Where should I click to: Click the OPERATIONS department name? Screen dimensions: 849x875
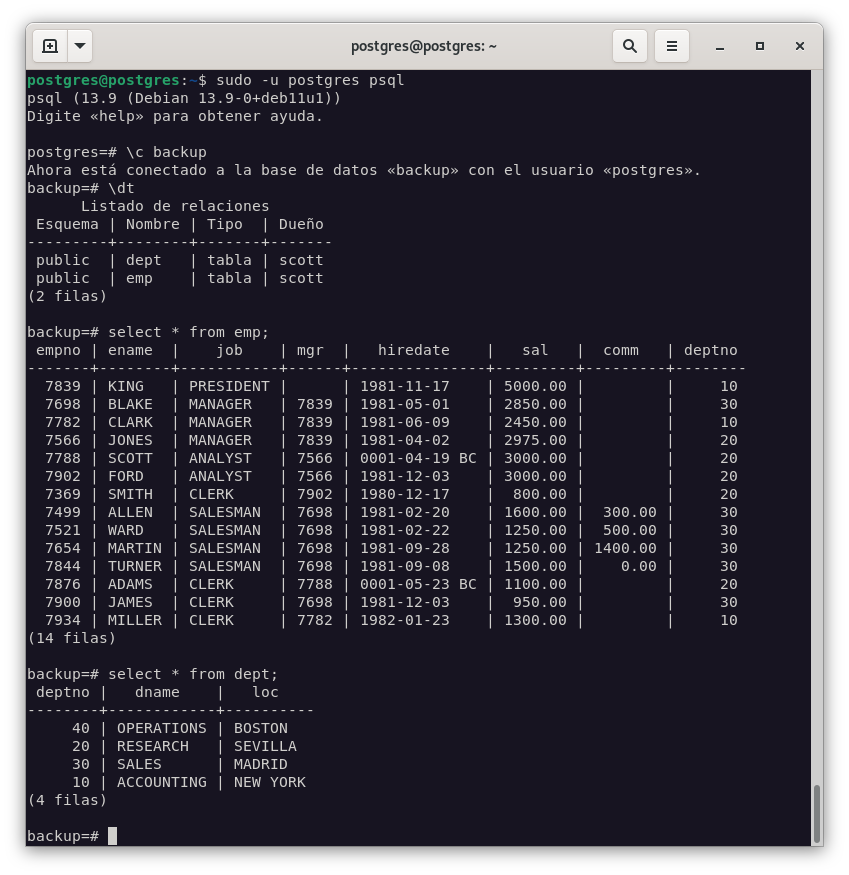(161, 728)
